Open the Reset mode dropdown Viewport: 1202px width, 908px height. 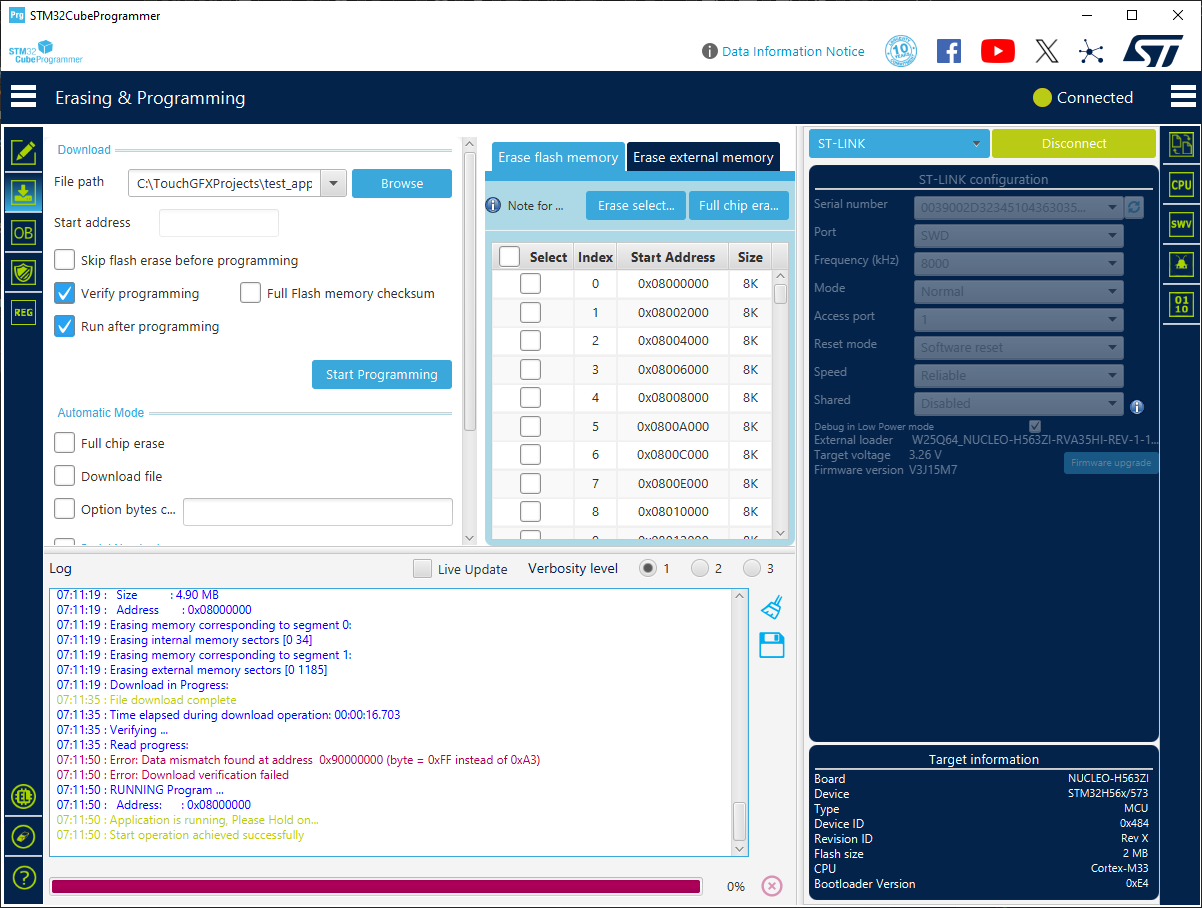[x=1018, y=347]
